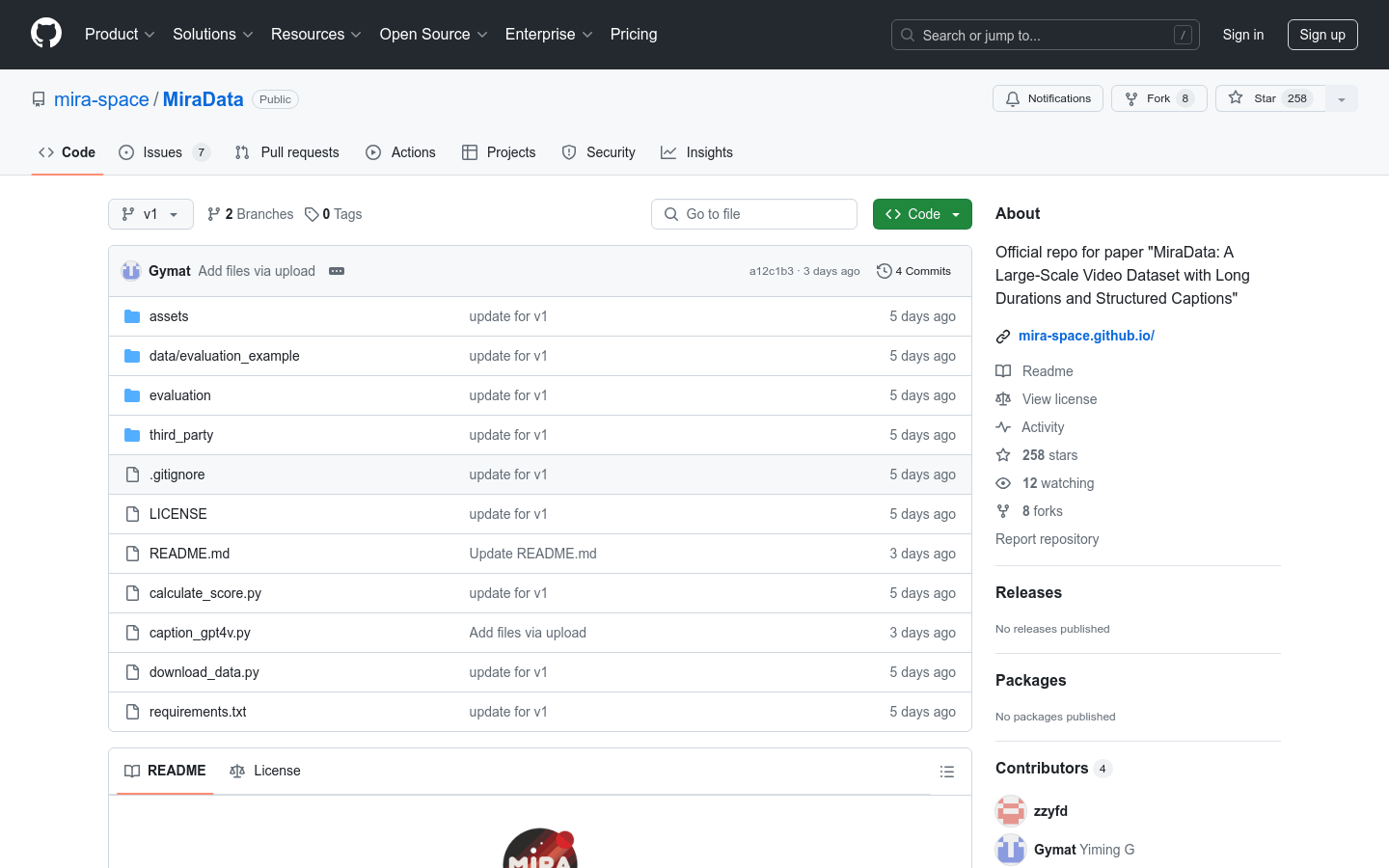Click the GitHub logo home icon
Screen dimensions: 1389x868
click(x=46, y=34)
